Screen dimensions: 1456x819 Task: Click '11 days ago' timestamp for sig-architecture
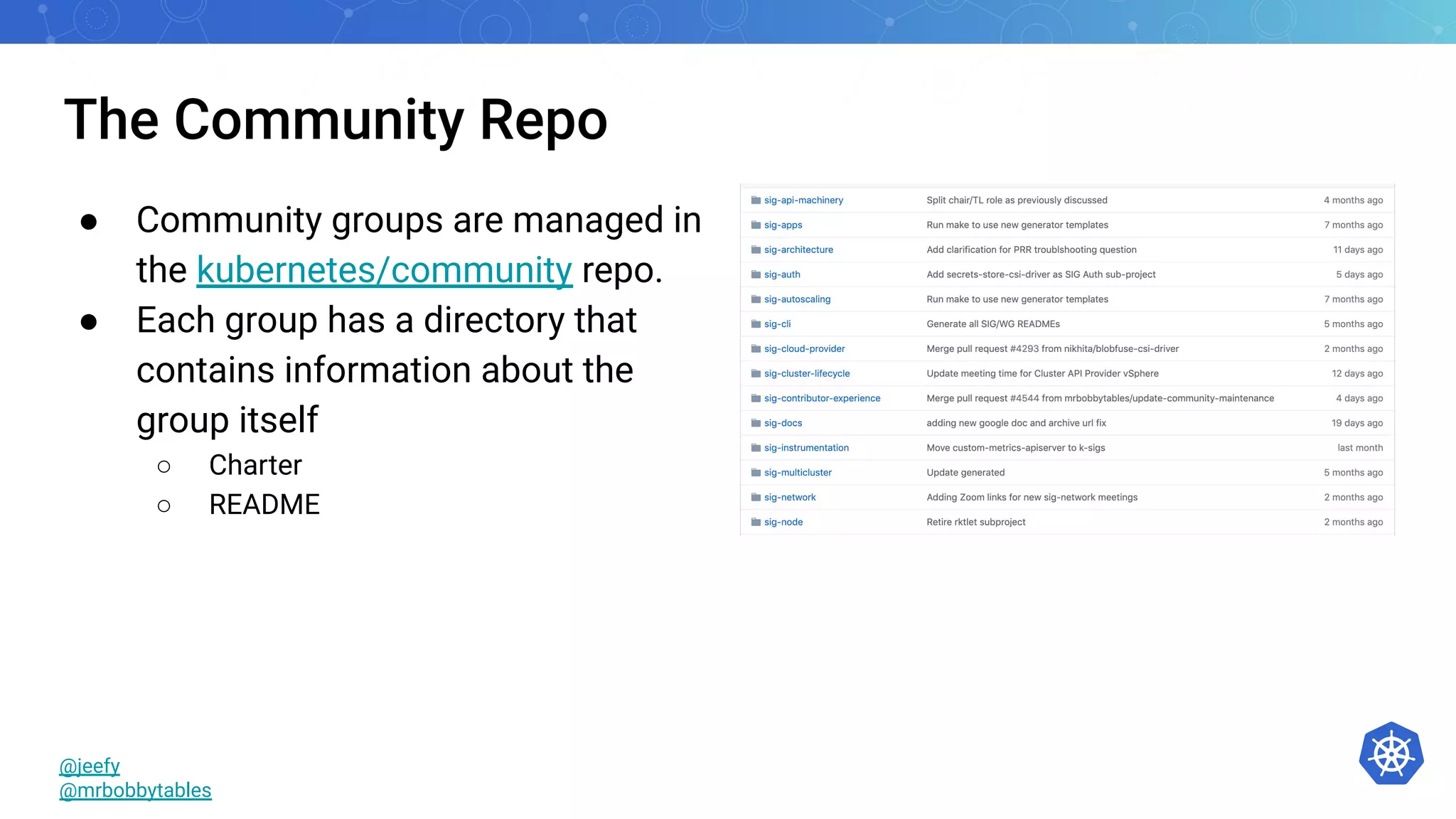(1358, 250)
